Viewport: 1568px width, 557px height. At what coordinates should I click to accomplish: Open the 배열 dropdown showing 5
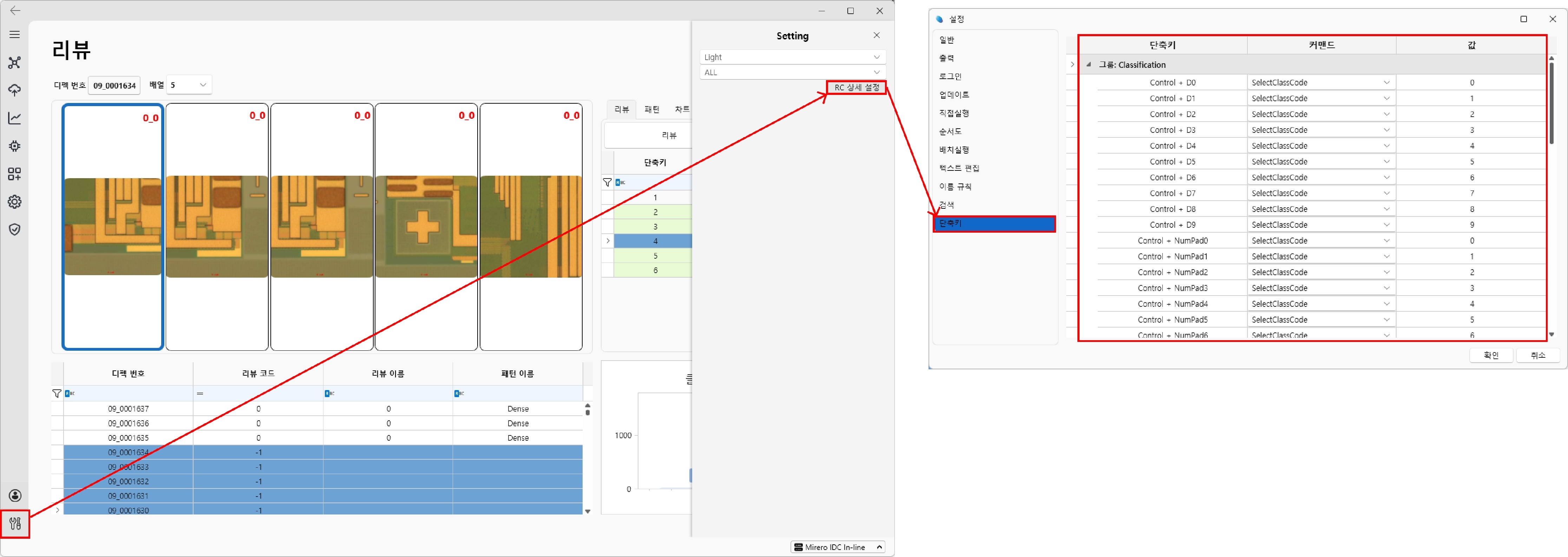tap(189, 85)
